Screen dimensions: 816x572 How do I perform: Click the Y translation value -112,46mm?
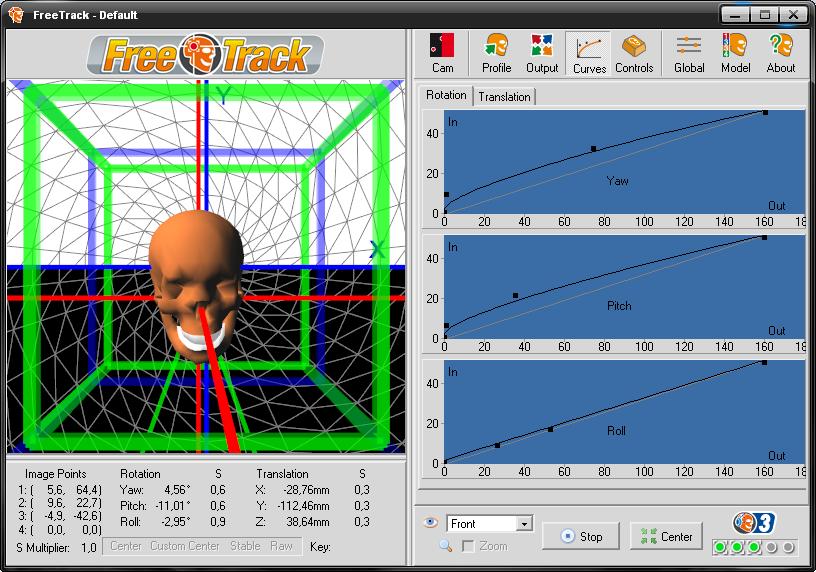point(303,505)
